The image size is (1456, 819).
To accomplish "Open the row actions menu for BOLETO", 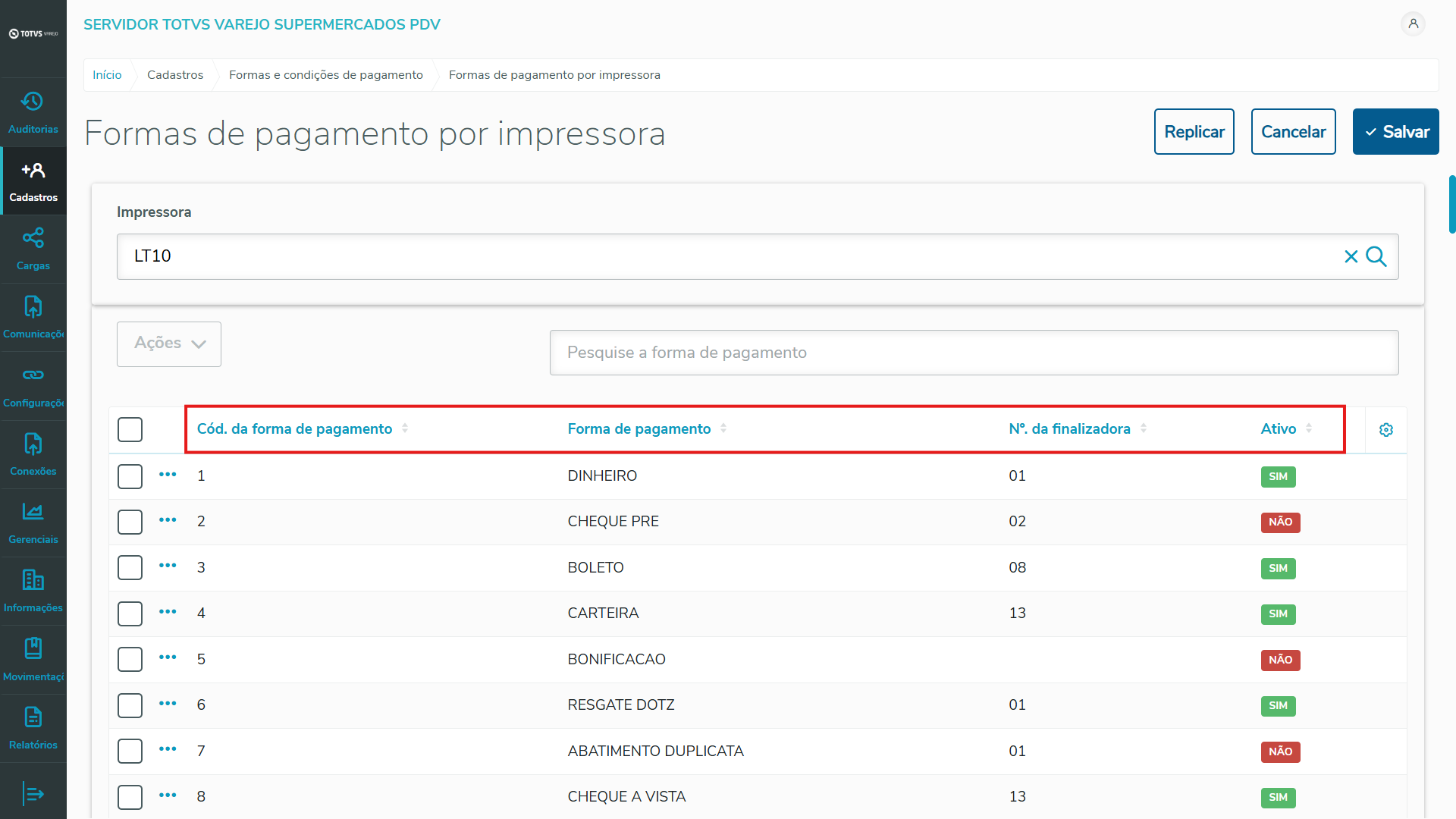I will click(x=168, y=566).
